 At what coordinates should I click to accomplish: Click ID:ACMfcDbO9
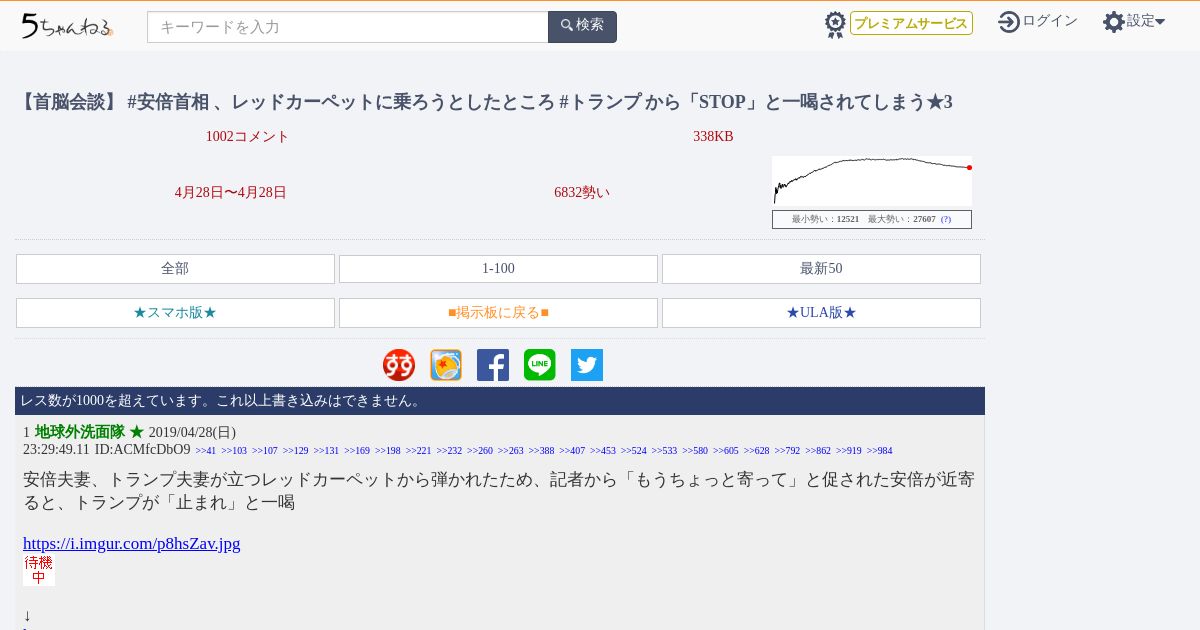pos(143,450)
